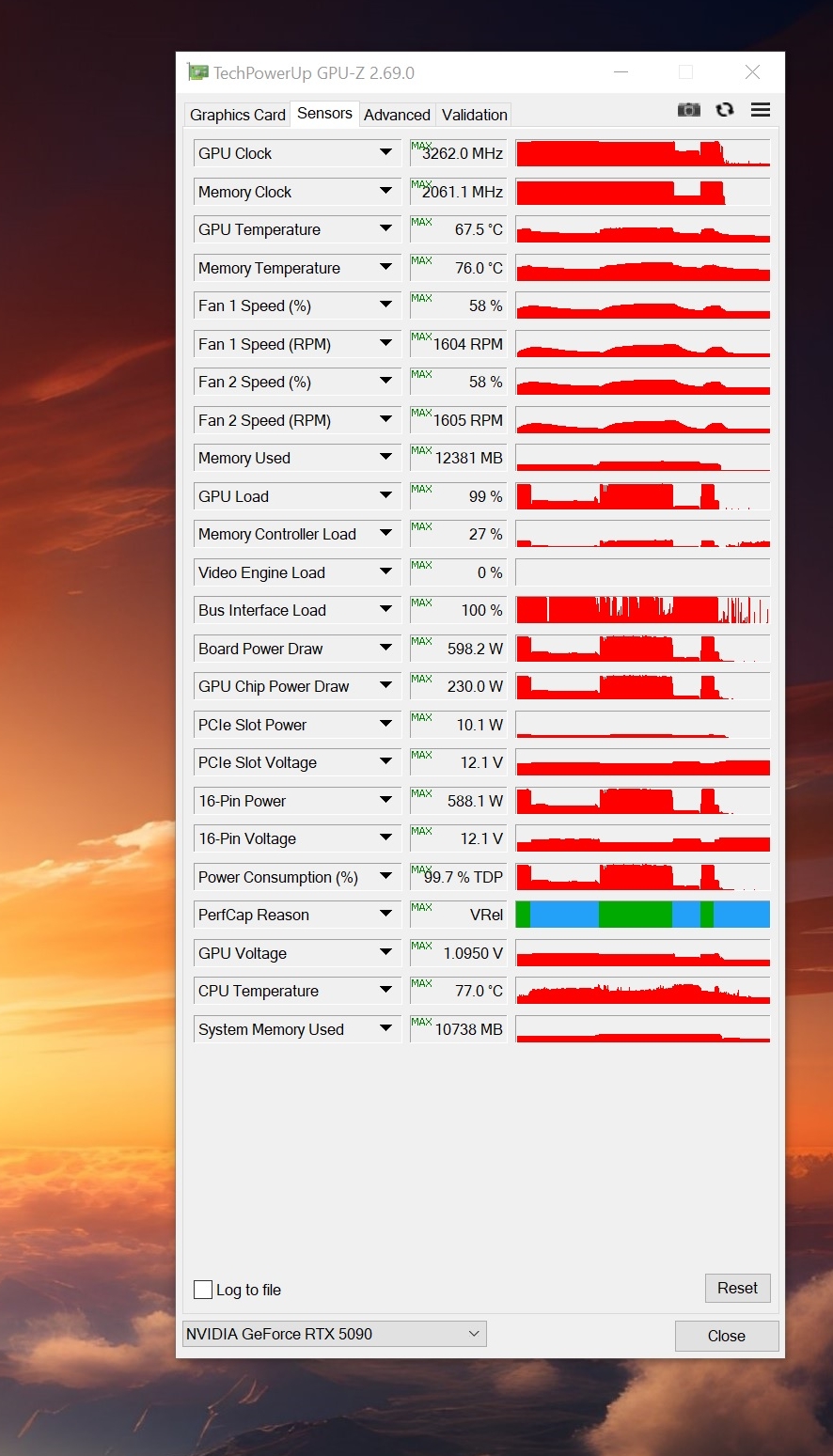Click the Bus Interface Load graph
Image resolution: width=833 pixels, height=1456 pixels.
643,610
